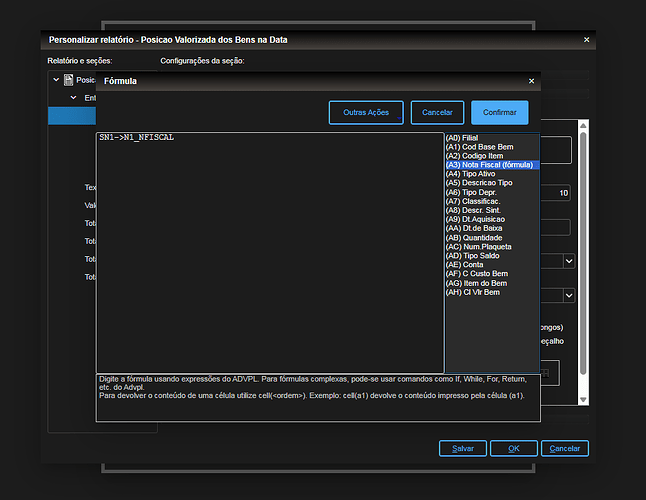
Task: Click Cancelar in the Fórmula dialog
Action: [437, 112]
